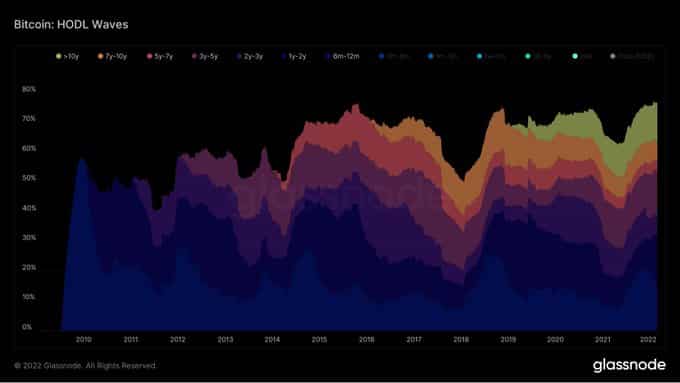680x383 pixels.
Task: Click the 2022 x-axis label
Action: pos(648,340)
